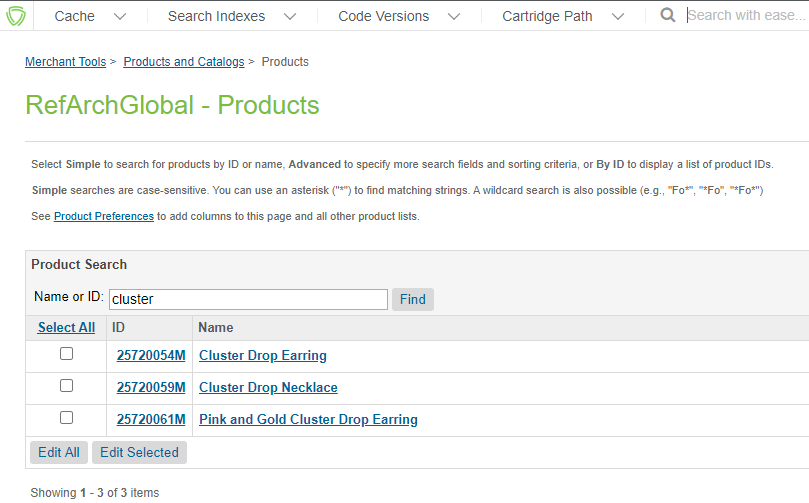809x503 pixels.
Task: Open the Cluster Drop Earring product
Action: [x=263, y=355]
